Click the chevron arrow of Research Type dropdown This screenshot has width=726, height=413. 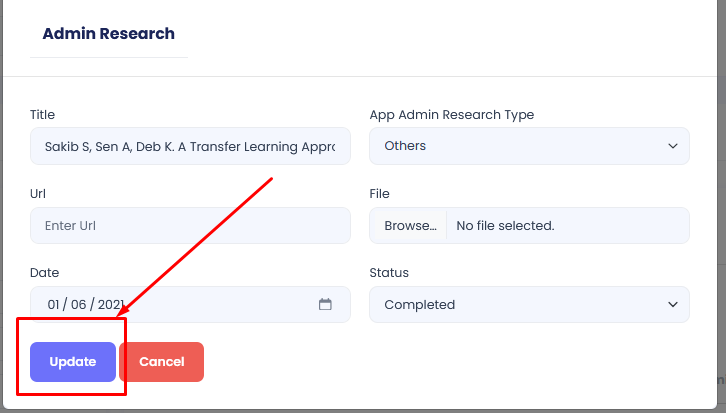coord(672,146)
